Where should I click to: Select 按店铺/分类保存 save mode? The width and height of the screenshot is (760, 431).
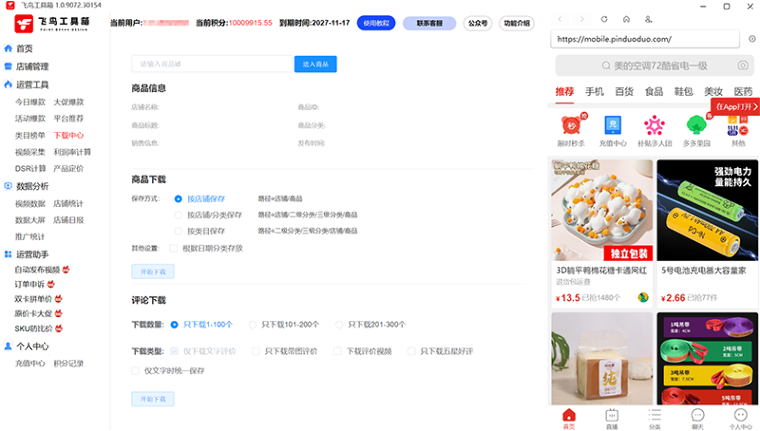(x=178, y=215)
